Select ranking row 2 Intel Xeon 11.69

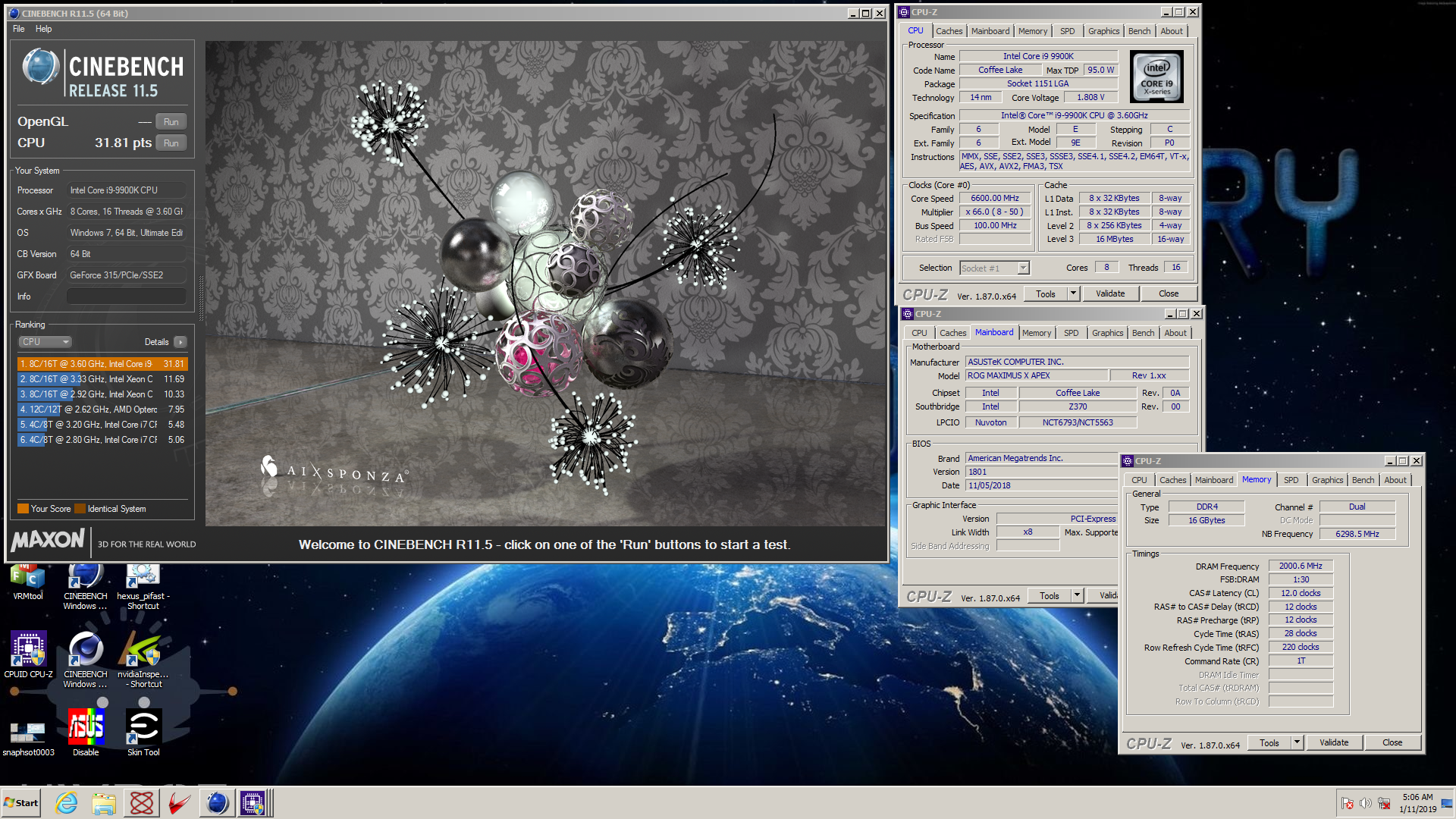pos(102,379)
